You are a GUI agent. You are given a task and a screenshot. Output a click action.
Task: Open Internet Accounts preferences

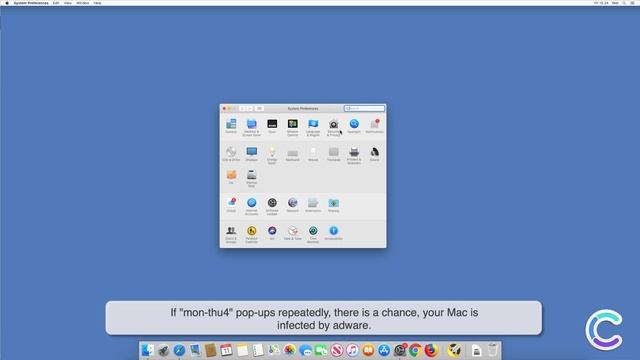point(251,206)
